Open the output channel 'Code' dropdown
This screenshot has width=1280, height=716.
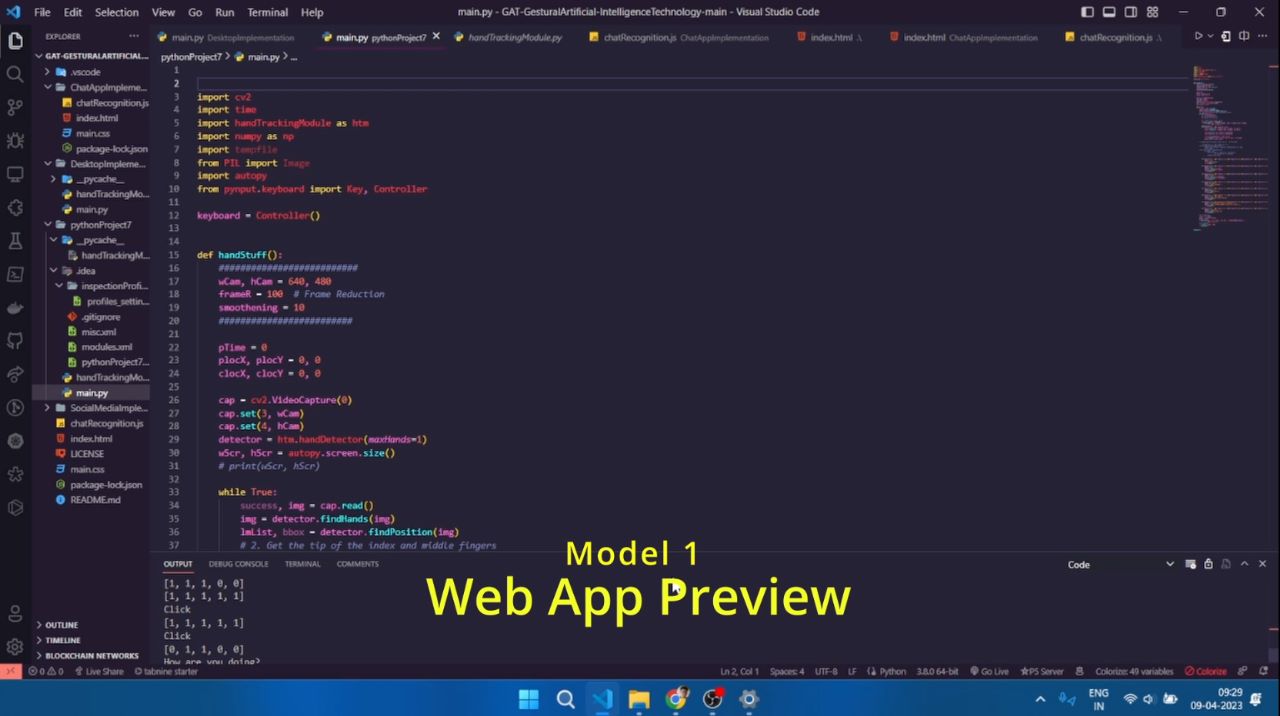pos(1120,564)
